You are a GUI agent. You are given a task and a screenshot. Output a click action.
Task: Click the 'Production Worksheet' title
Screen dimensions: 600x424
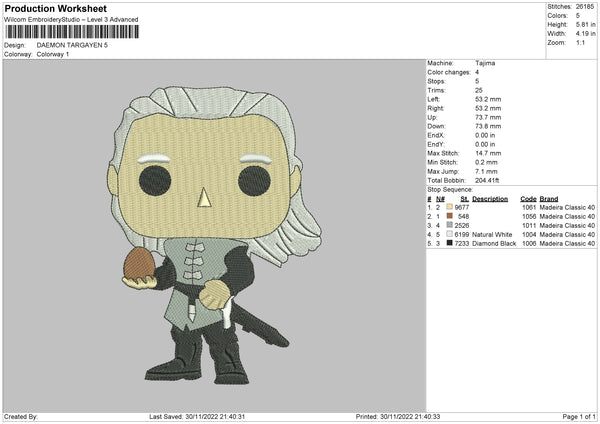tap(55, 8)
